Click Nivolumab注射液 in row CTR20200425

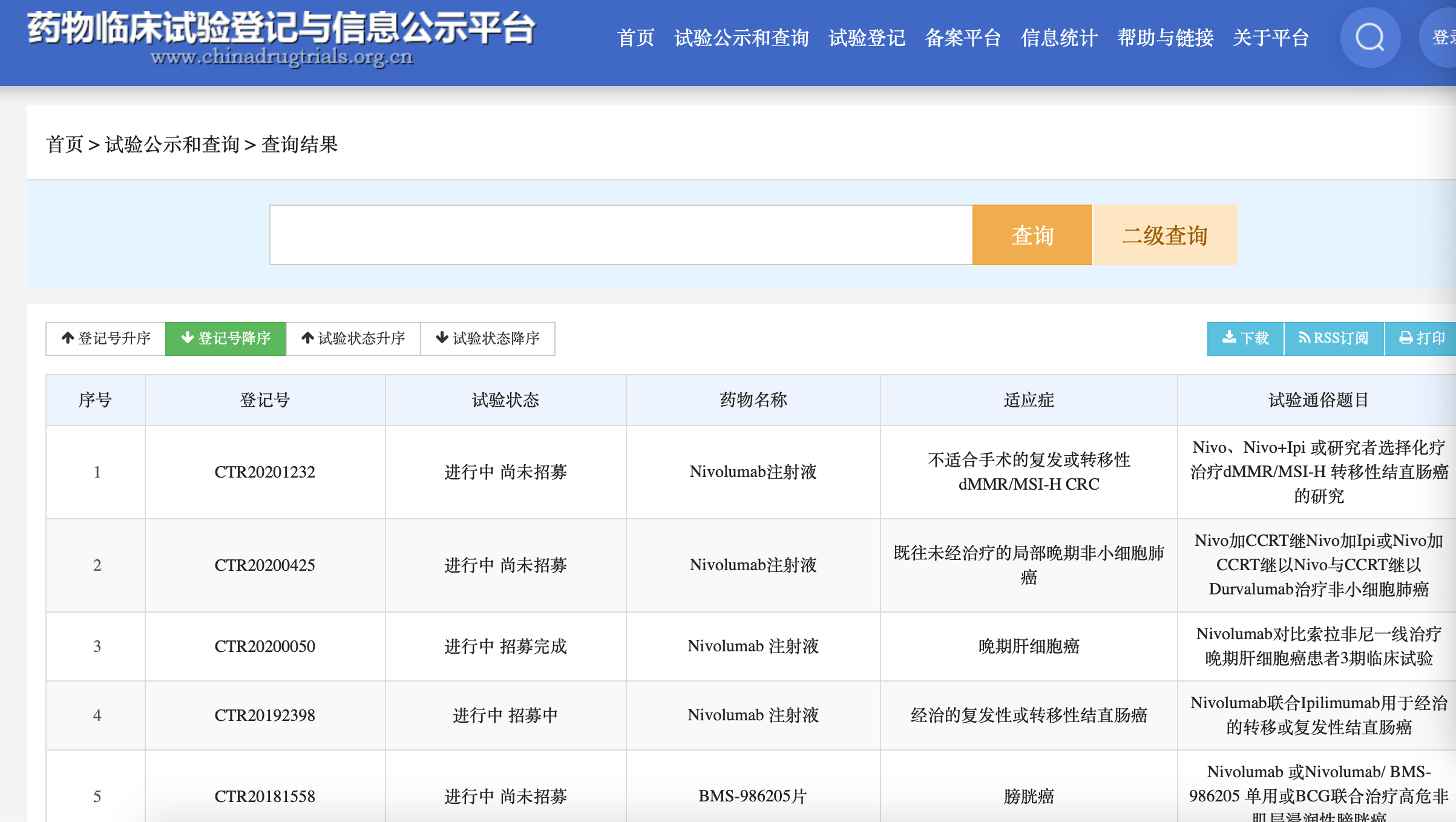tap(753, 565)
